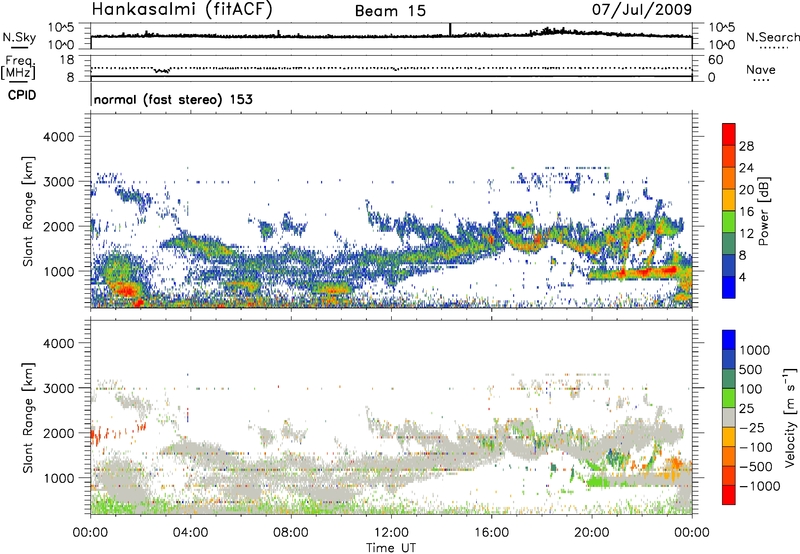
Task: Click '2000' on velocity panel range axis
Action: (x=58, y=433)
